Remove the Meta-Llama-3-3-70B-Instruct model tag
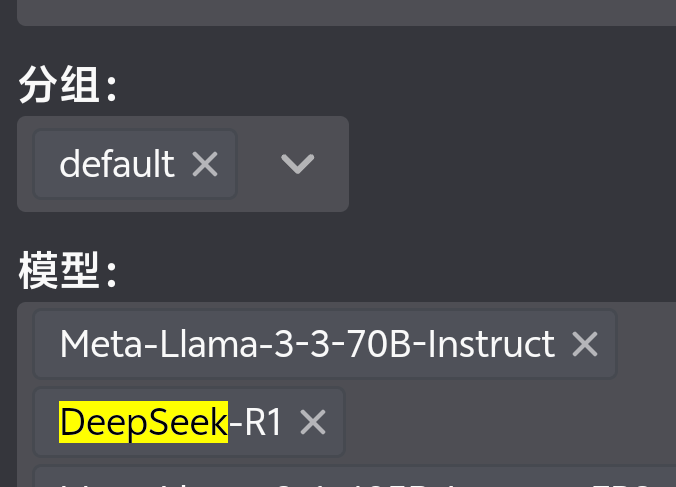Image resolution: width=676 pixels, height=487 pixels. click(x=585, y=344)
